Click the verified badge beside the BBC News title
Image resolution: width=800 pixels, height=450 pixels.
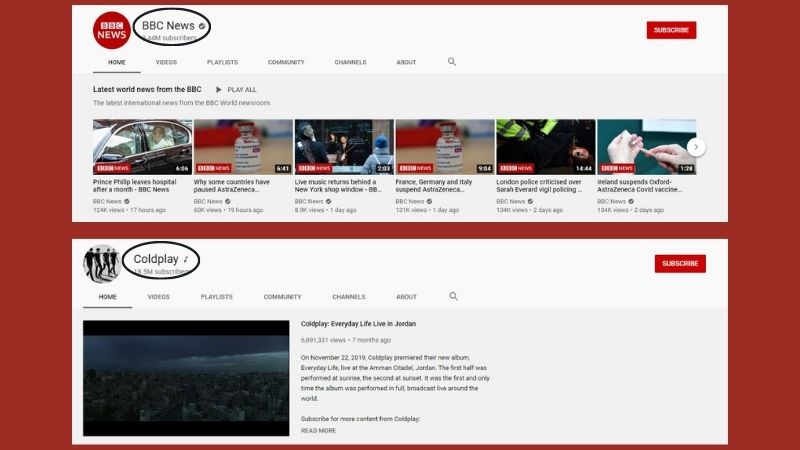point(202,26)
